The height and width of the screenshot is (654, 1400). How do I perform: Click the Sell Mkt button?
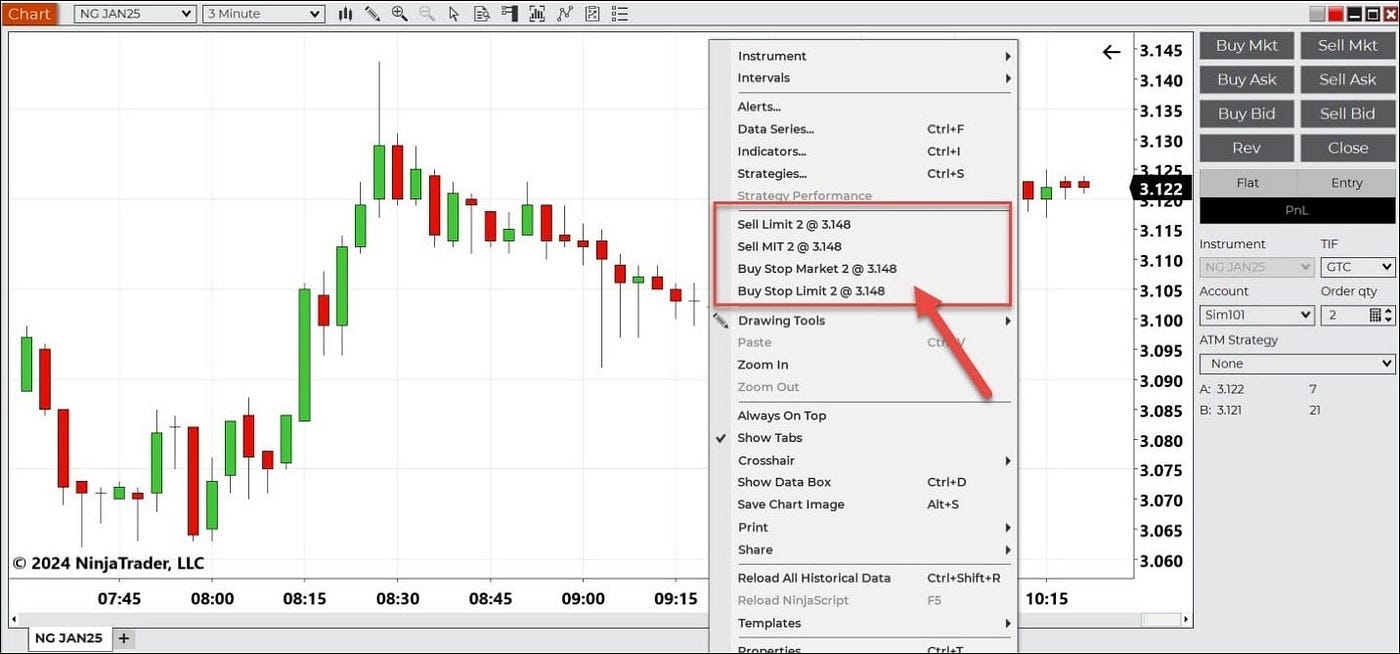[x=1347, y=45]
